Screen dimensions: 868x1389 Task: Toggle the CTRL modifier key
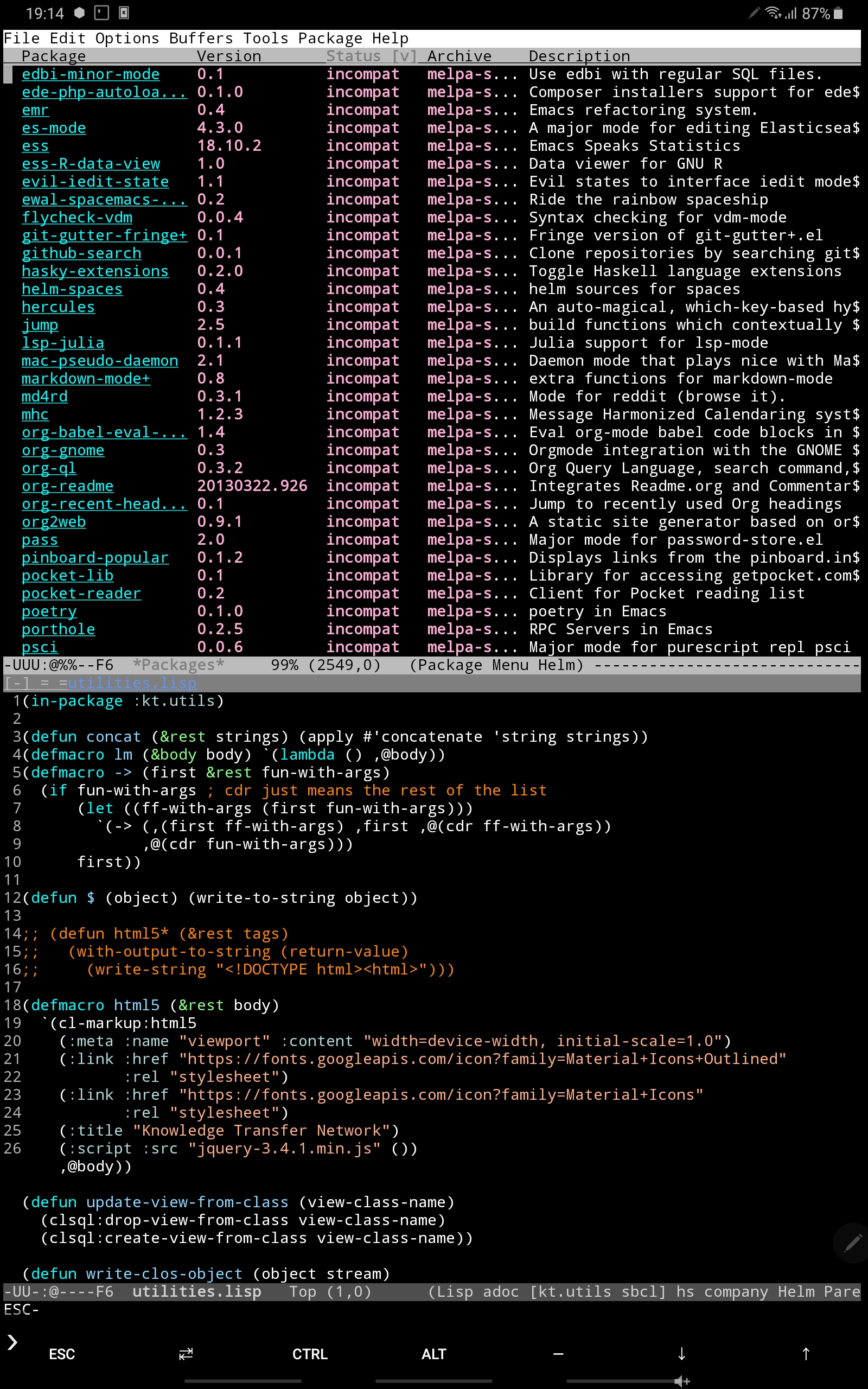tap(309, 1354)
